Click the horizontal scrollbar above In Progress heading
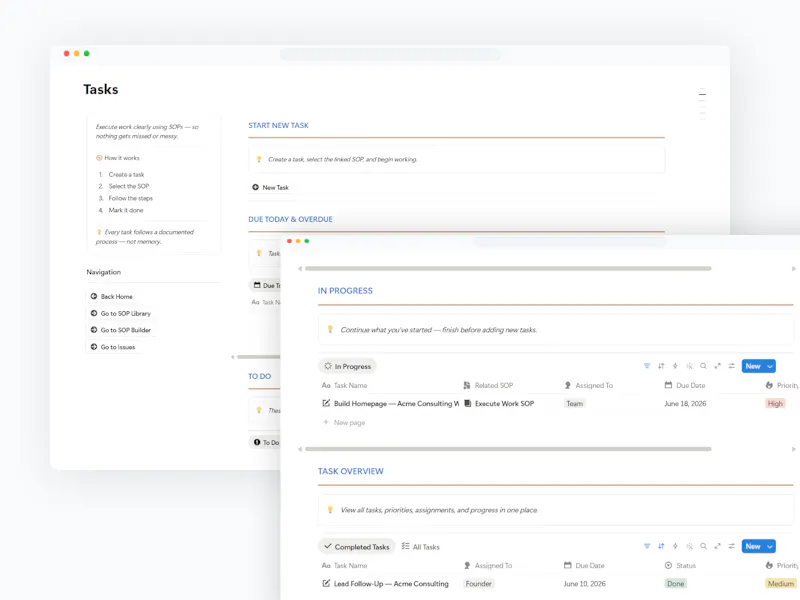 pos(508,268)
